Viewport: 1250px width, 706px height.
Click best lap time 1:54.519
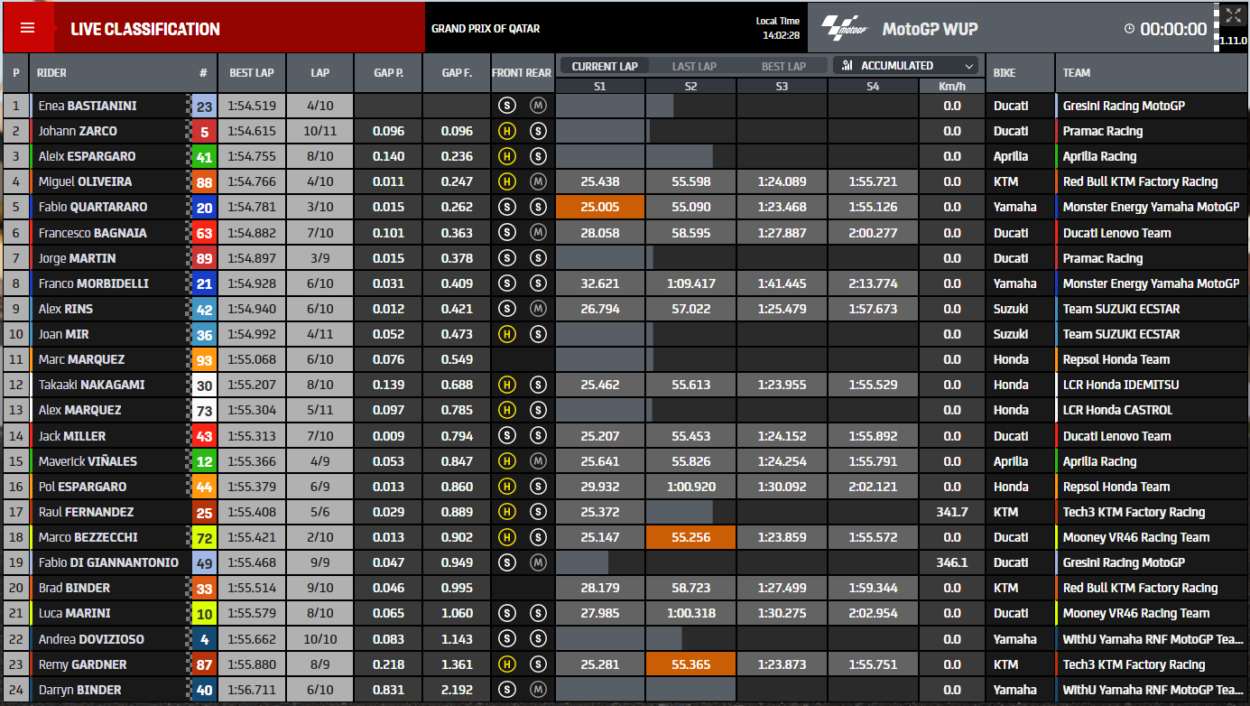coord(251,106)
